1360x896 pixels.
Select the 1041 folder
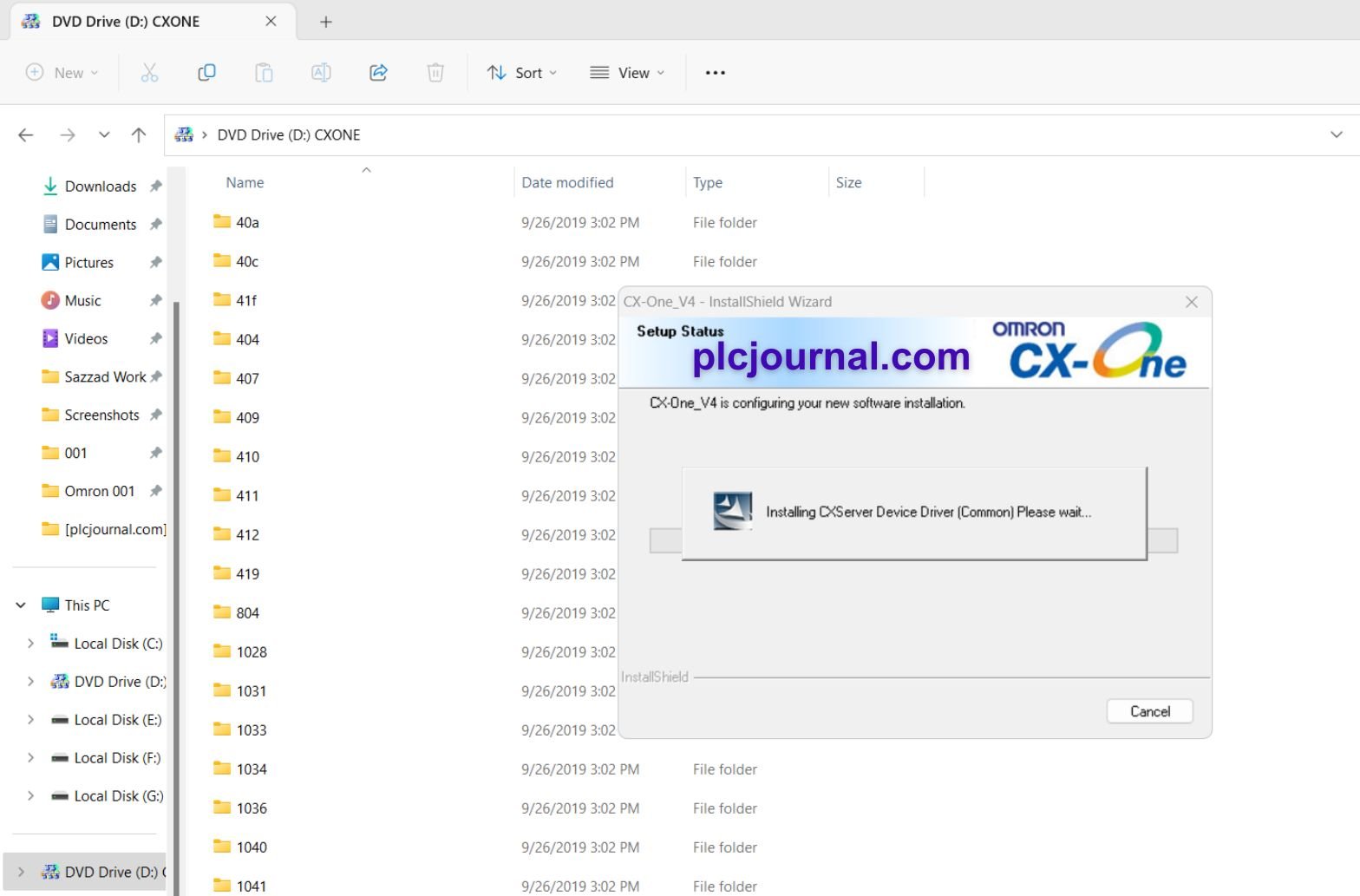coord(252,886)
